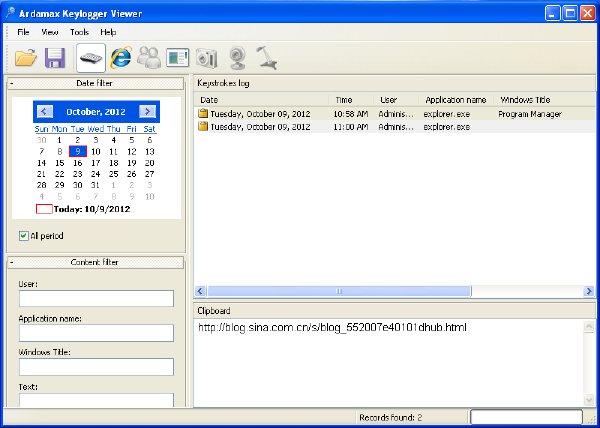The height and width of the screenshot is (428, 600).
Task: Go to the previous month in calendar
Action: point(44,112)
